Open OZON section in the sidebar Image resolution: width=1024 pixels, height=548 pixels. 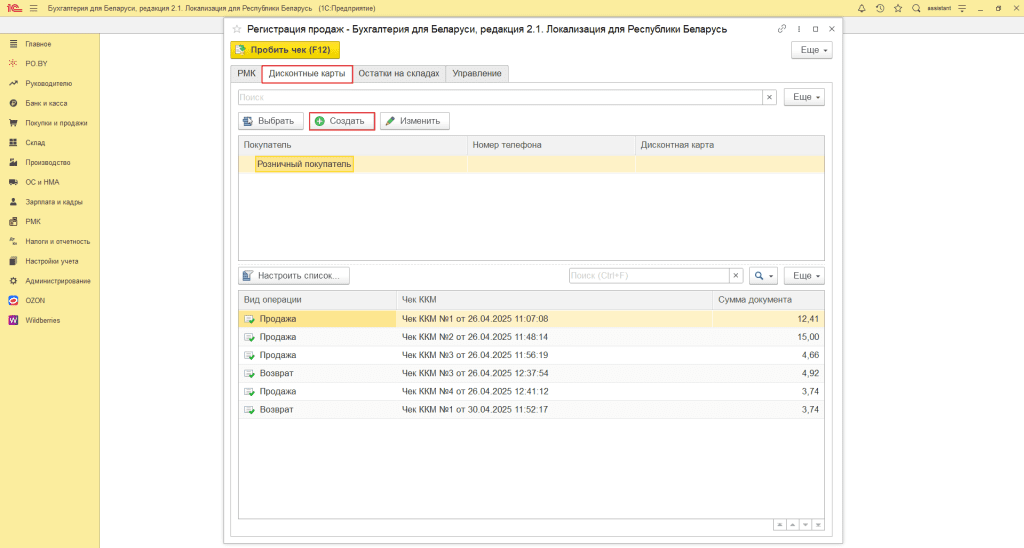(x=35, y=300)
